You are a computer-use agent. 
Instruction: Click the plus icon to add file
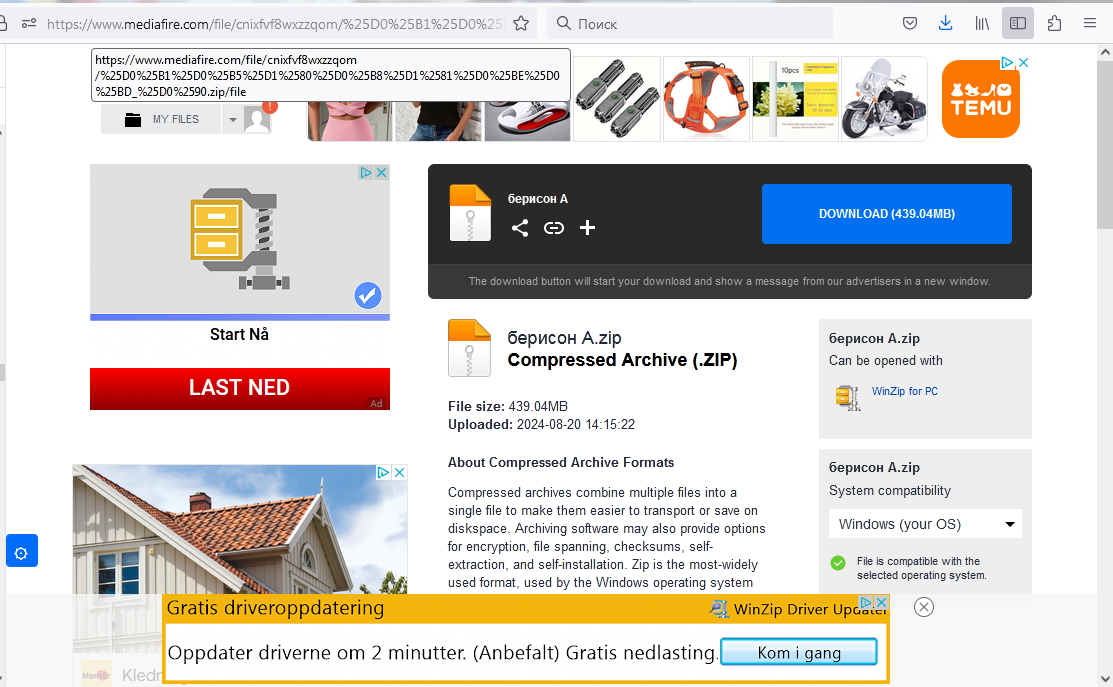pyautogui.click(x=587, y=228)
